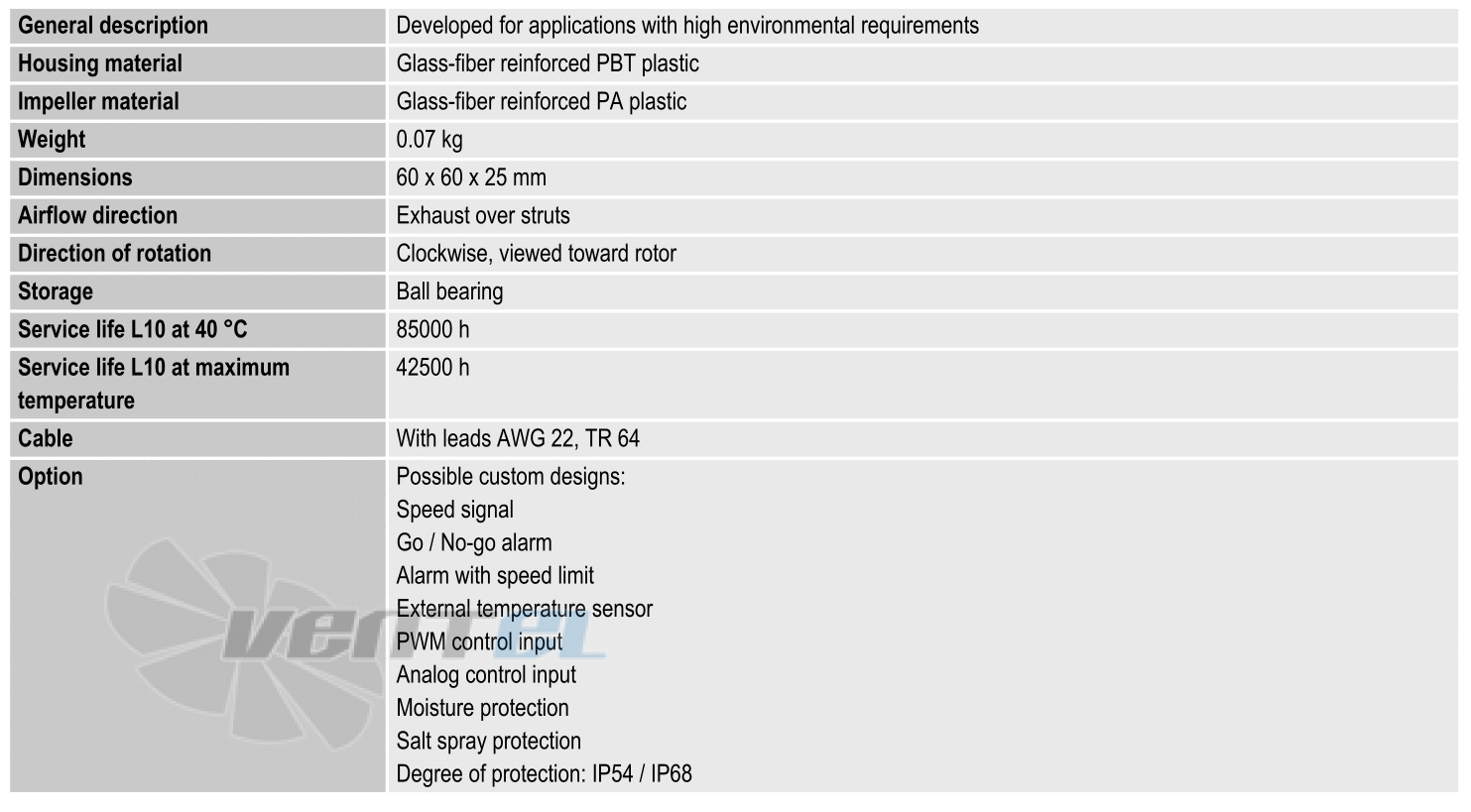Select the Cable row label

46,438
